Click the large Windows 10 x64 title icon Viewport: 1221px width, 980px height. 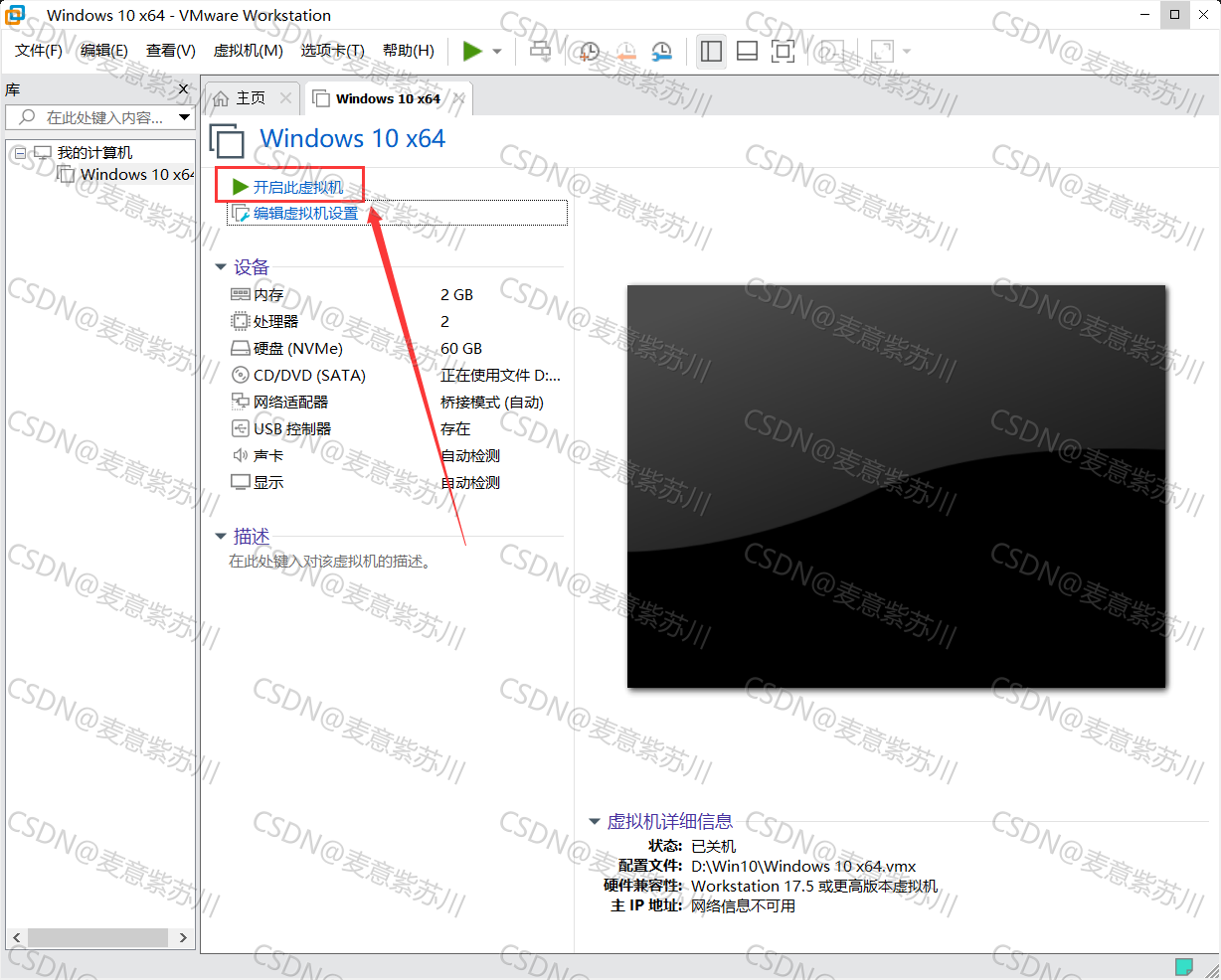[228, 141]
